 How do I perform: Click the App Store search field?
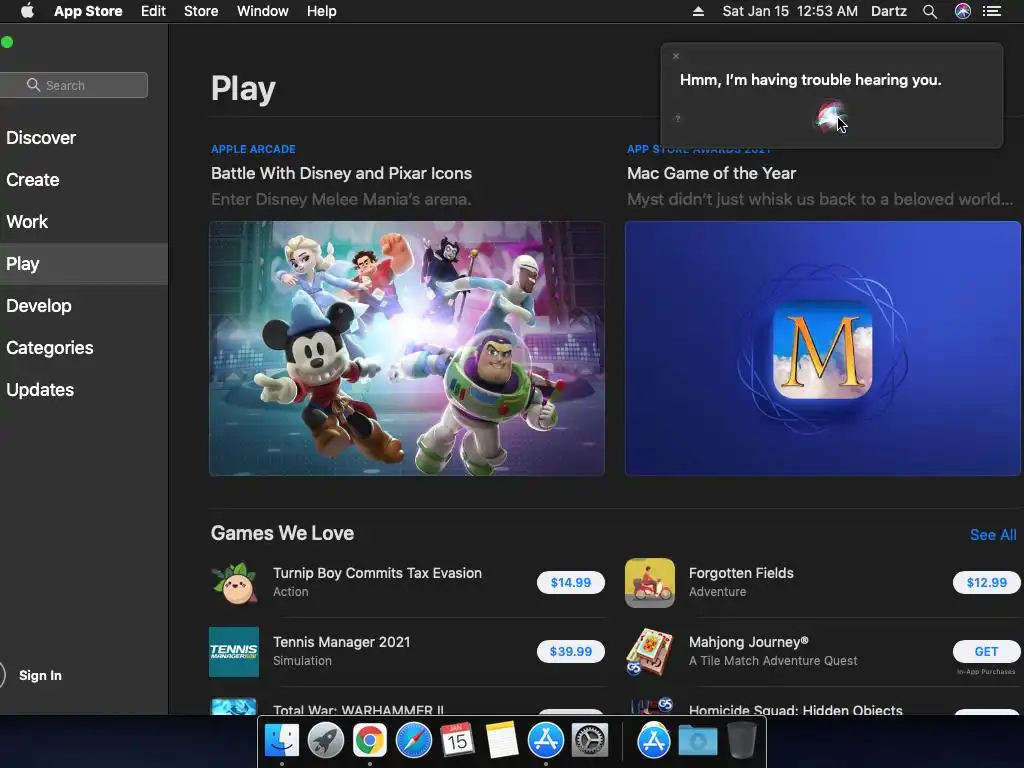click(73, 85)
